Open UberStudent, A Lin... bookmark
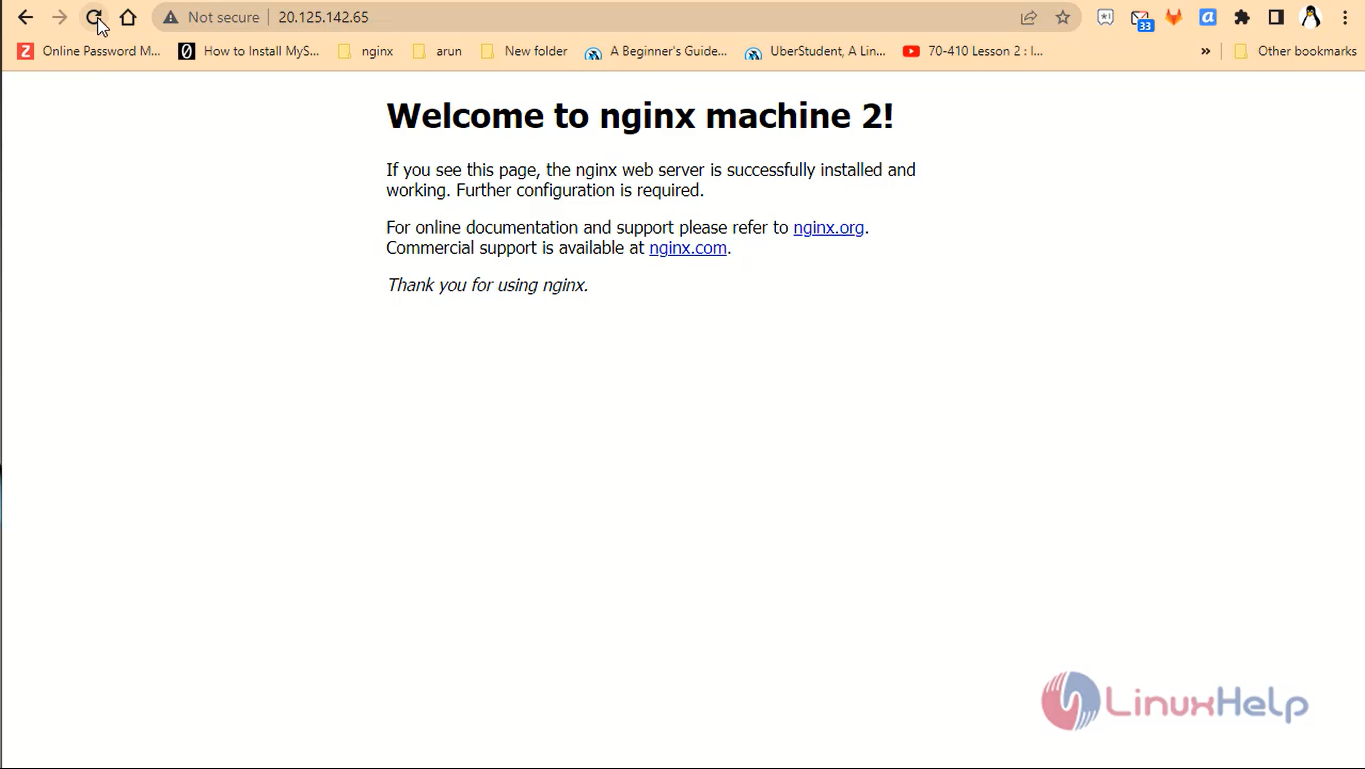The height and width of the screenshot is (769, 1365). point(816,51)
